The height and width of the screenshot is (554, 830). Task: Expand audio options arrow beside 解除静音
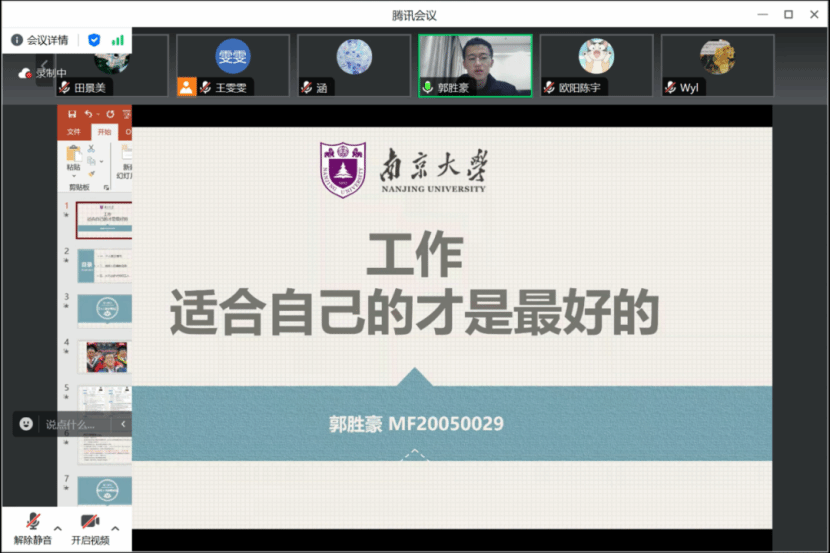pos(57,528)
